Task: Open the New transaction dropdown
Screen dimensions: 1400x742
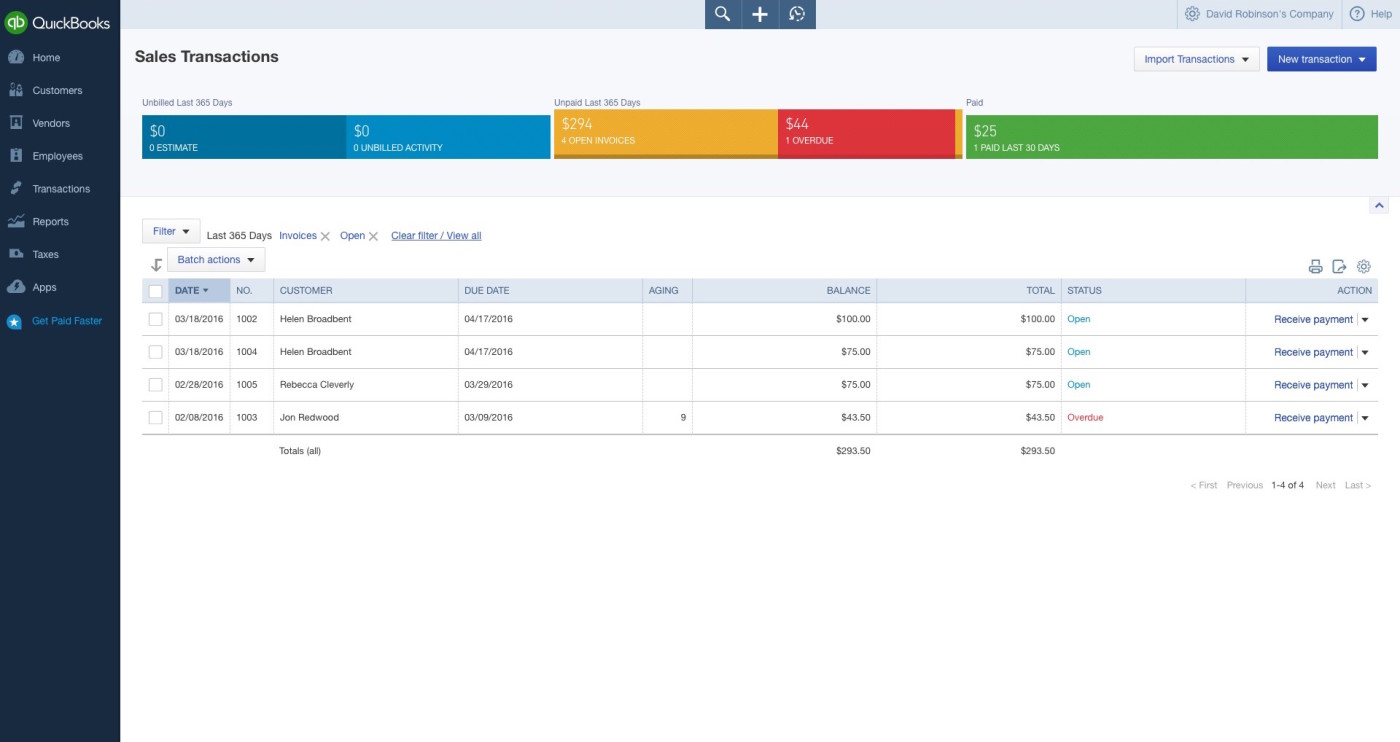Action: pos(1321,59)
